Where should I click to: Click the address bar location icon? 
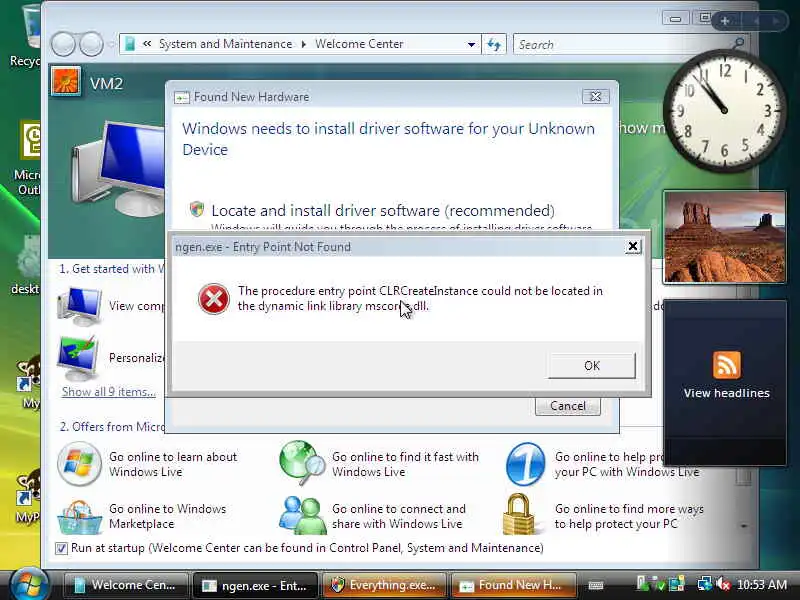click(x=130, y=44)
